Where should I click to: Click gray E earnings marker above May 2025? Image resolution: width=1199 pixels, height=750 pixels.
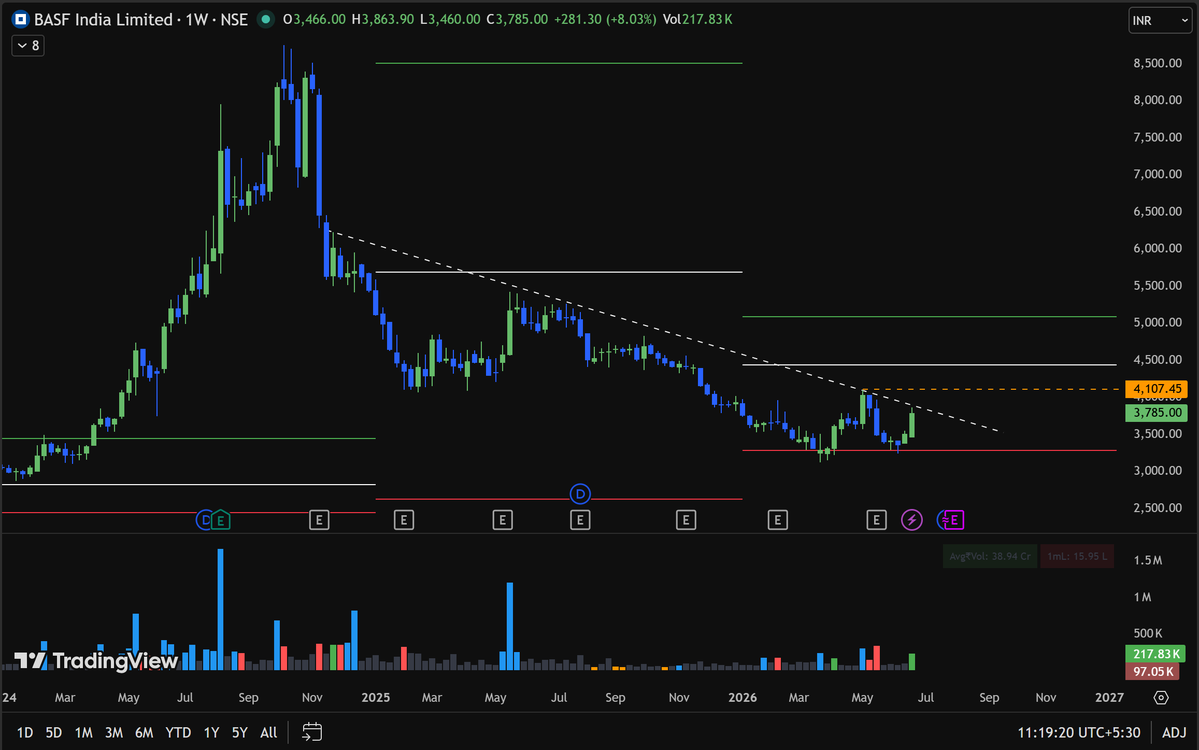pos(502,520)
